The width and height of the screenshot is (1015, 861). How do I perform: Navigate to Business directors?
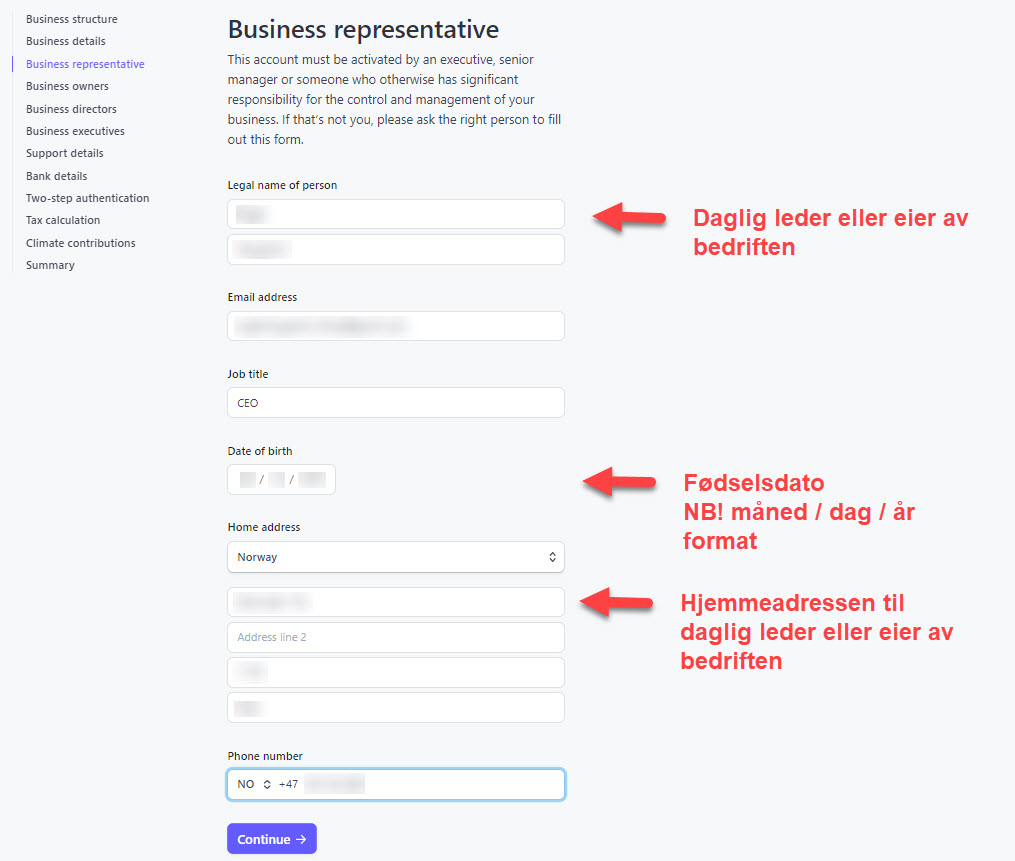(x=71, y=109)
